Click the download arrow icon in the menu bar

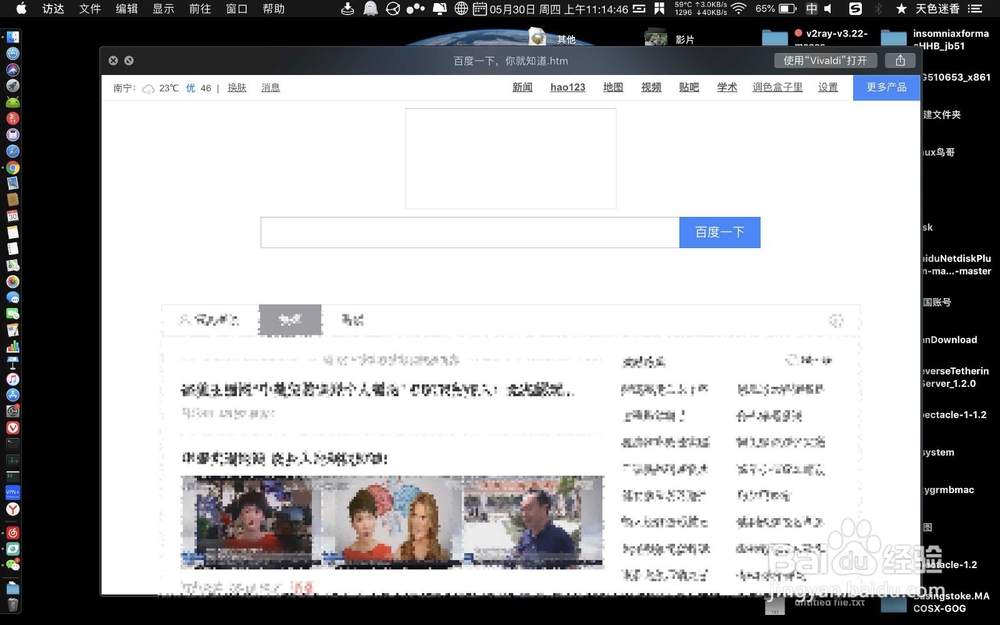coord(347,9)
